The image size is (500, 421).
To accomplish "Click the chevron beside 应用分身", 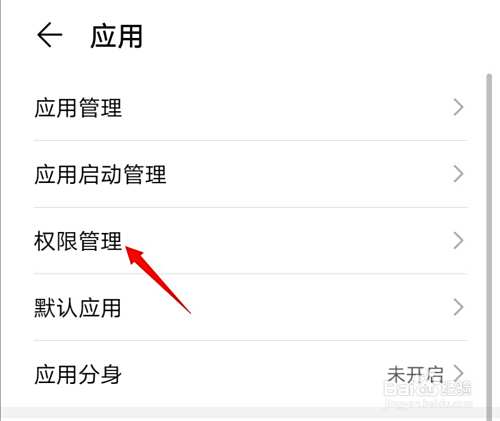I will [459, 373].
